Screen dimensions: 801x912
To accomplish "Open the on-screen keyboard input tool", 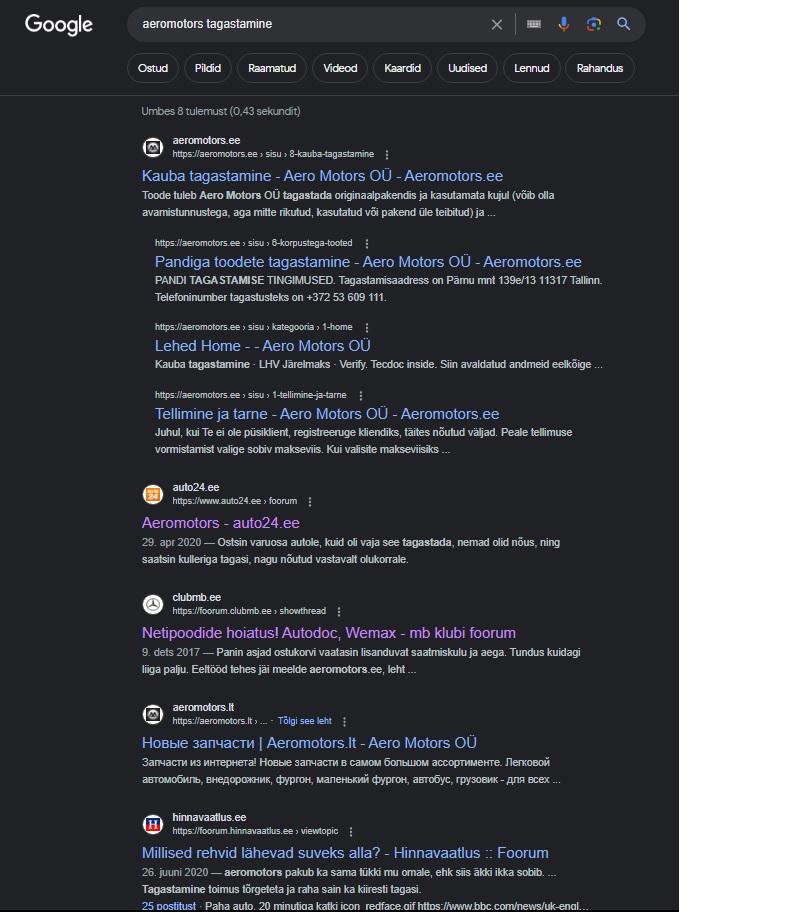I will click(534, 24).
